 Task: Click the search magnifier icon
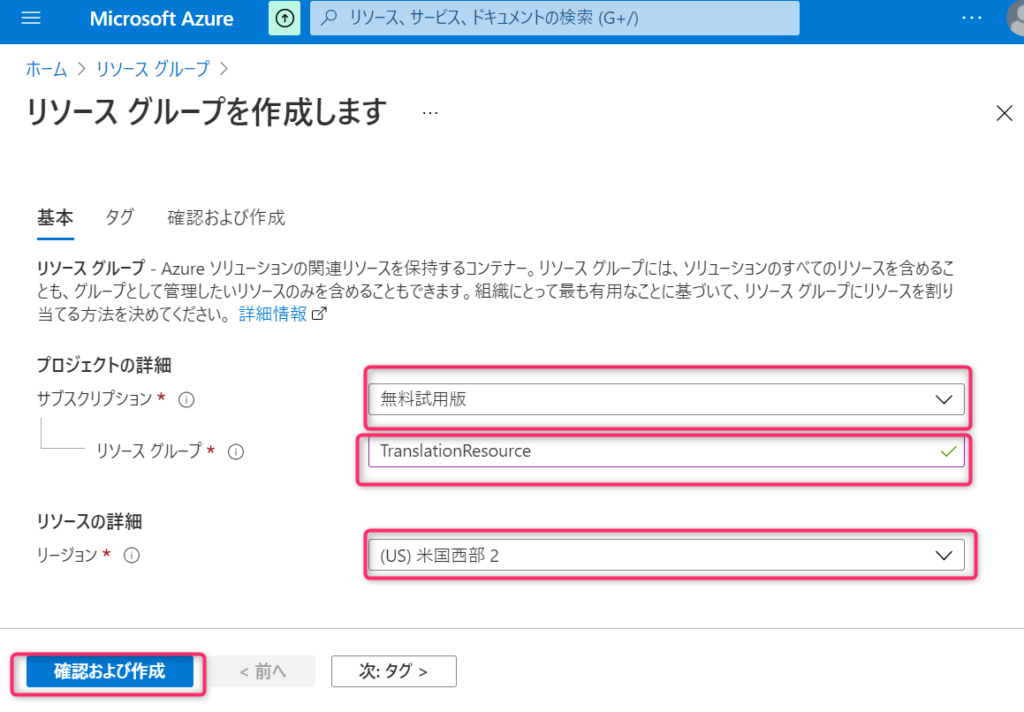pyautogui.click(x=329, y=18)
